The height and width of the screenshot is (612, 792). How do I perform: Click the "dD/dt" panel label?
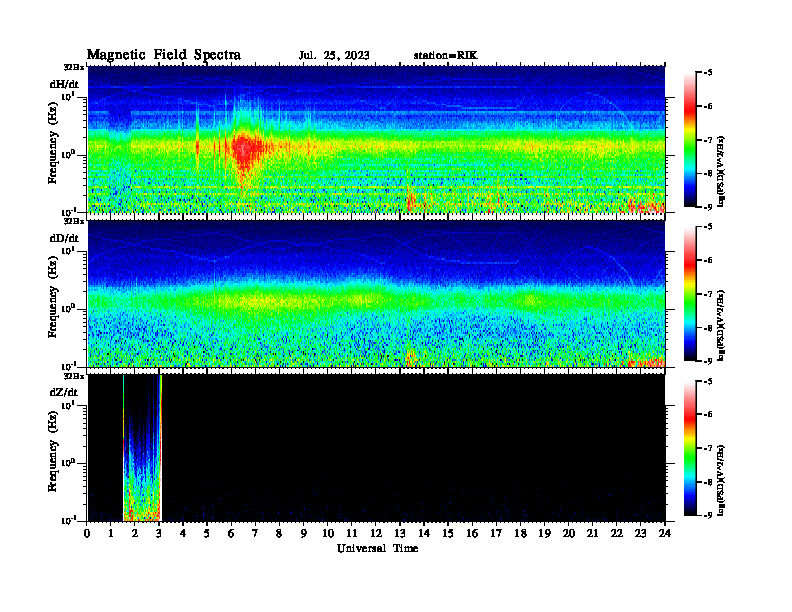pyautogui.click(x=64, y=238)
